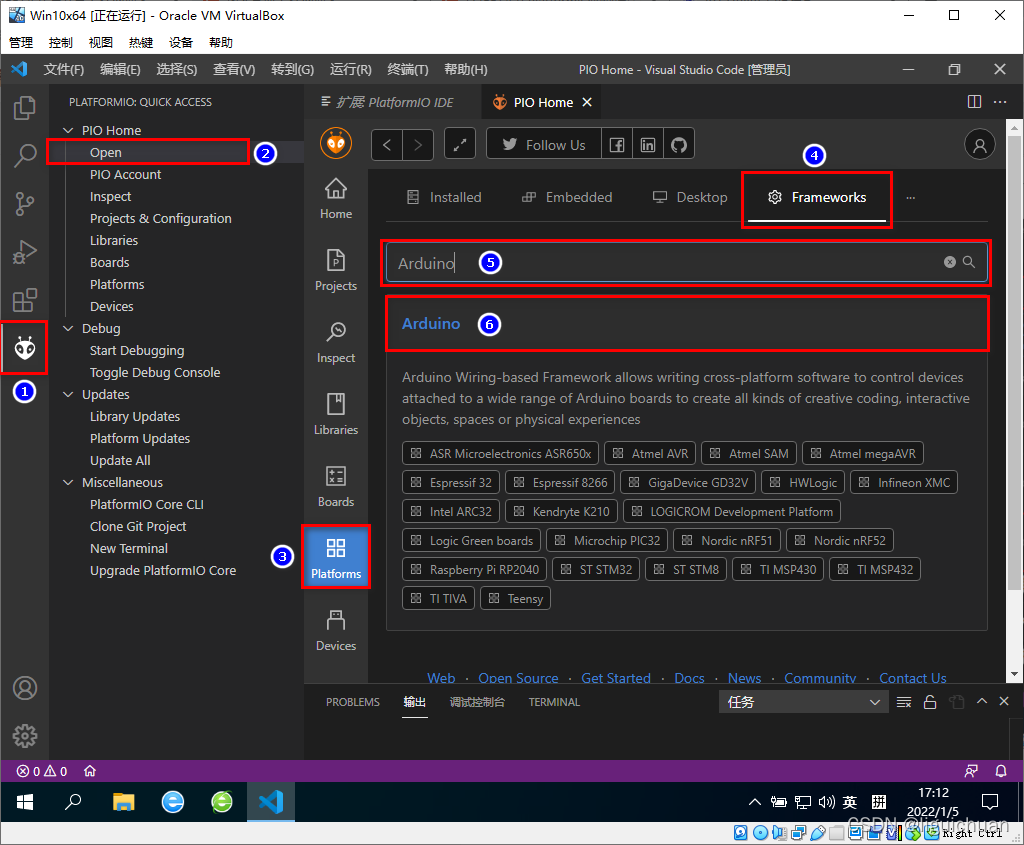1024x845 pixels.
Task: Select Platforms in PIO sidebar
Action: point(336,558)
